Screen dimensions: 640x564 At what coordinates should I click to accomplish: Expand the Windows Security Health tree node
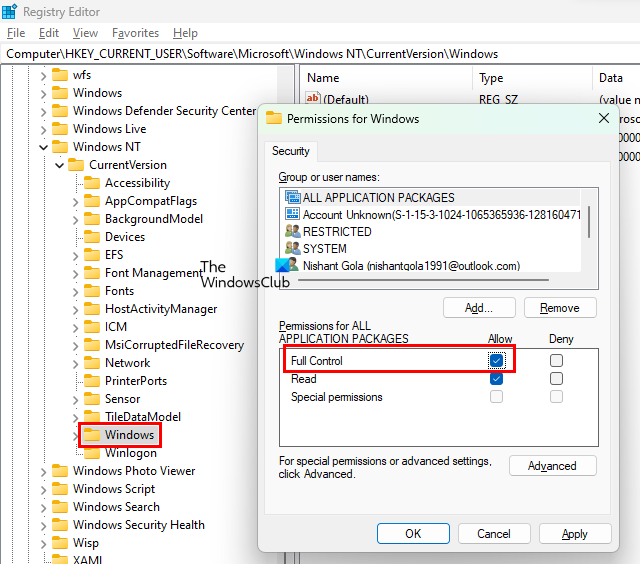tap(43, 526)
